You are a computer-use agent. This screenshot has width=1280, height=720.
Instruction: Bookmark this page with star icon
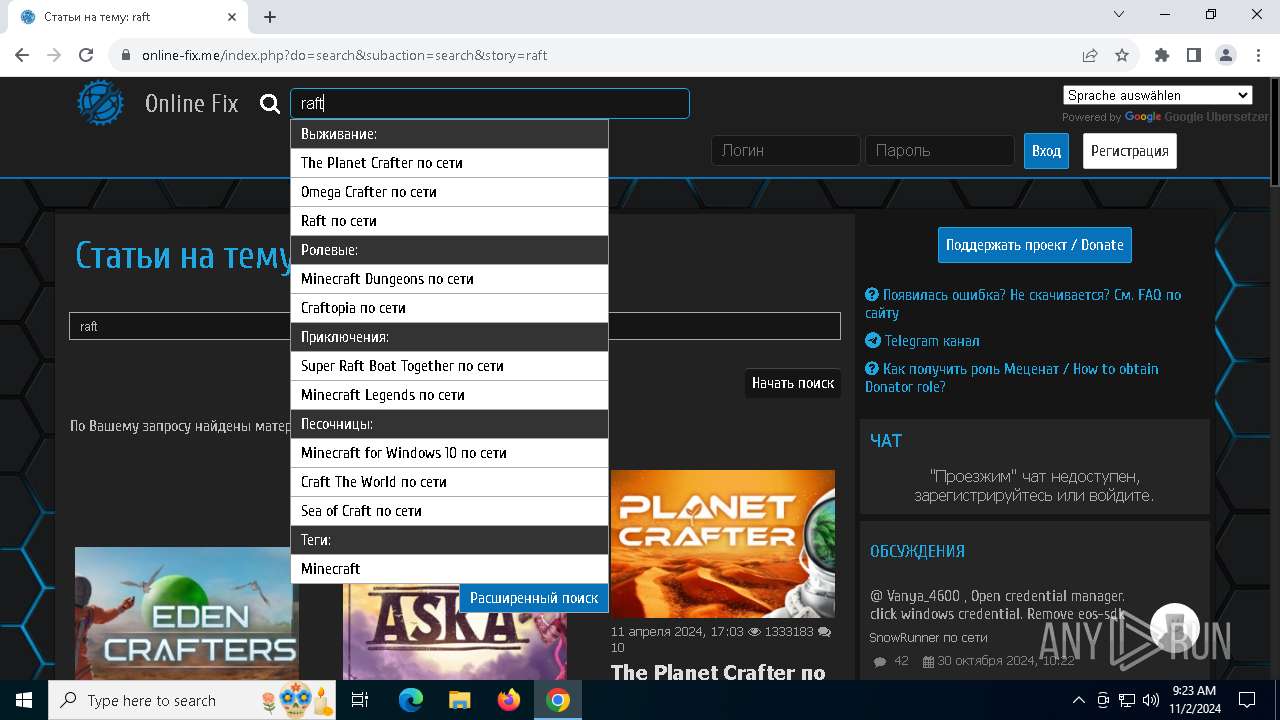pos(1122,55)
